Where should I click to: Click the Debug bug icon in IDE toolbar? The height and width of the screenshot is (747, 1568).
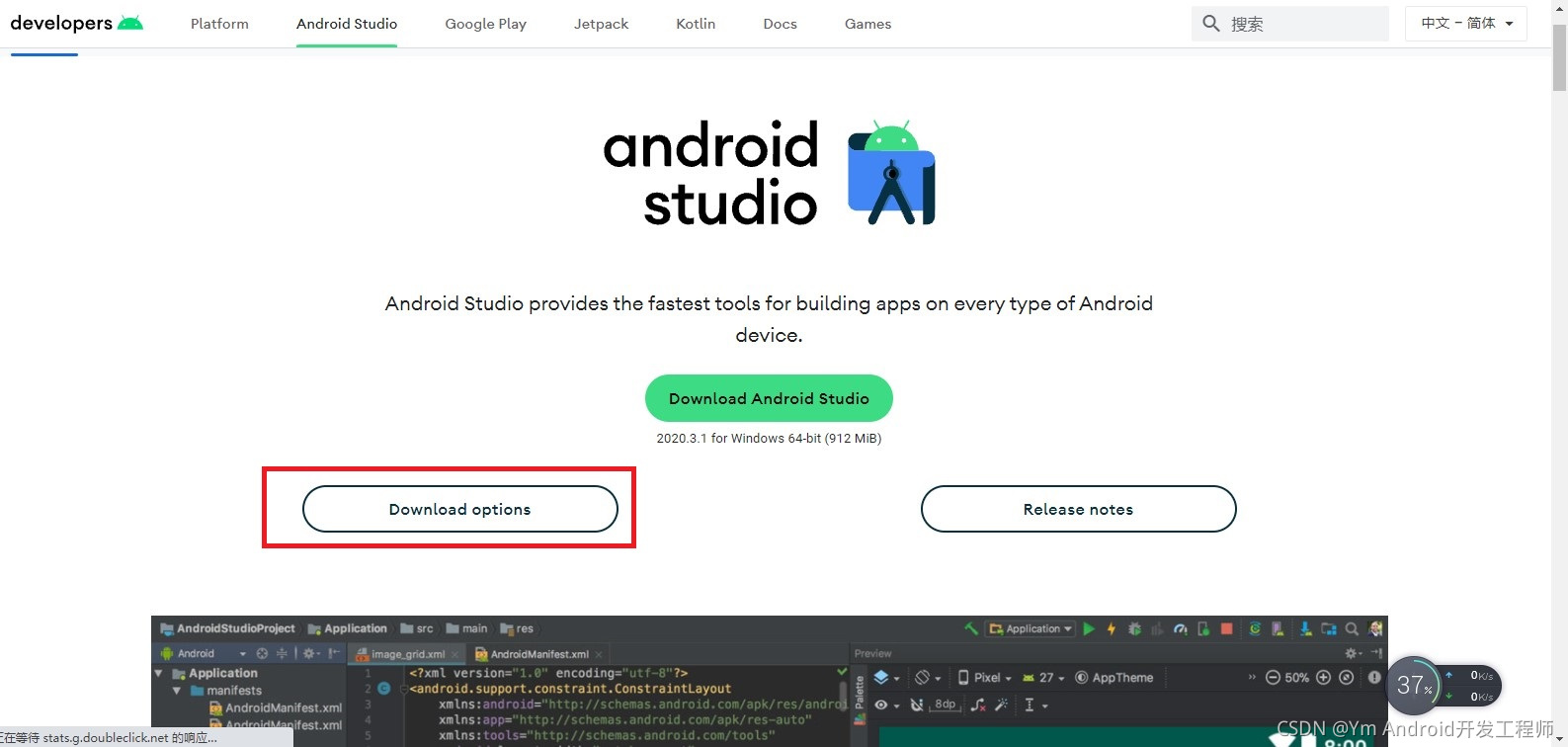coord(1134,628)
